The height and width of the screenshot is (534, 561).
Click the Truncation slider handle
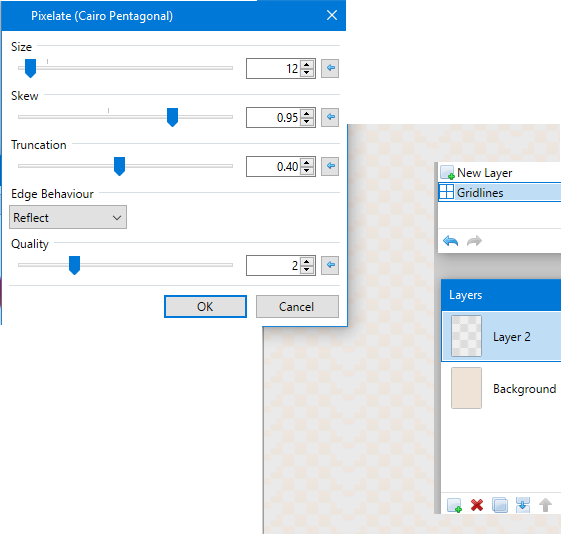[x=119, y=166]
